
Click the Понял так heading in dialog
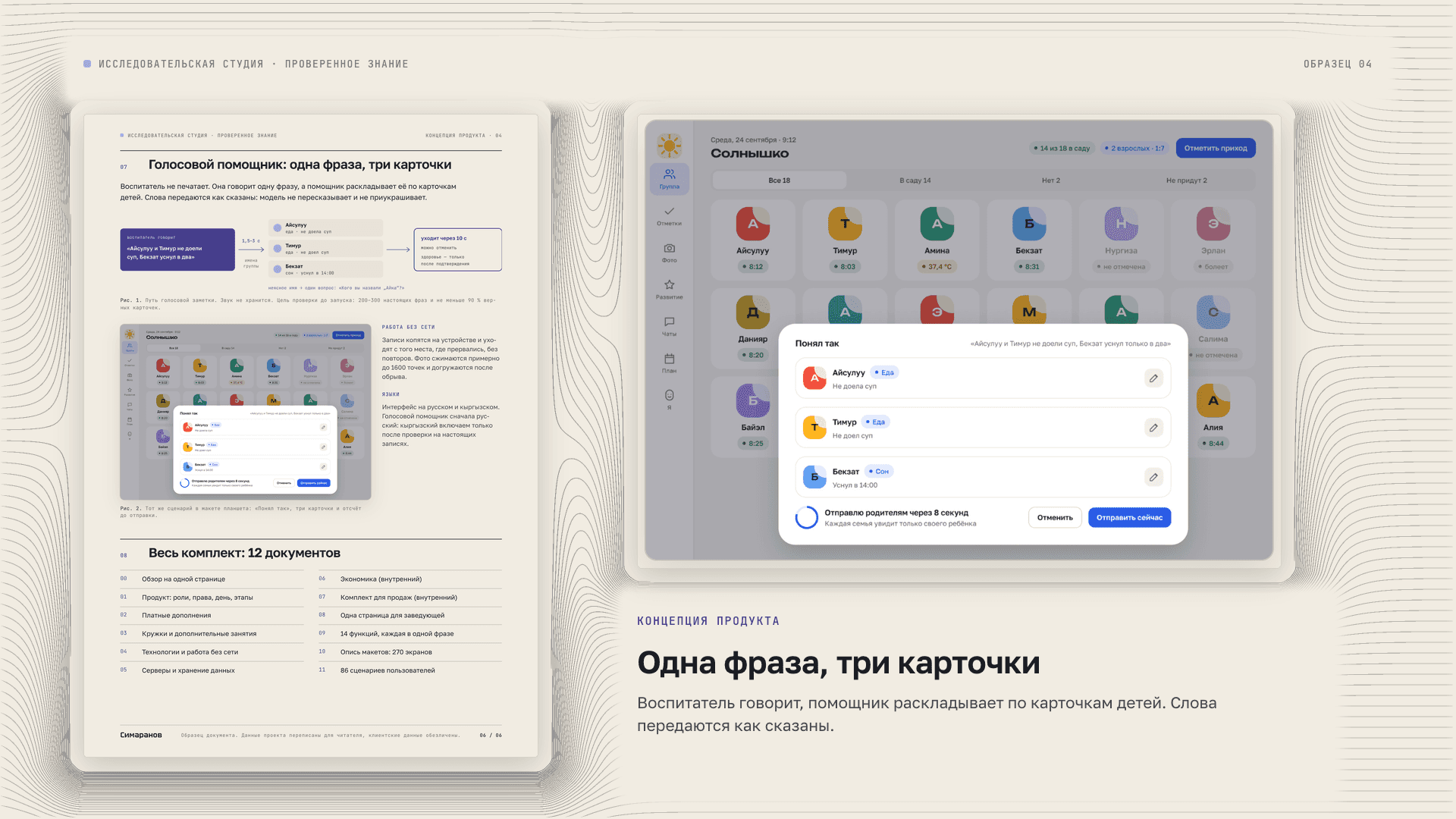pyautogui.click(x=817, y=344)
